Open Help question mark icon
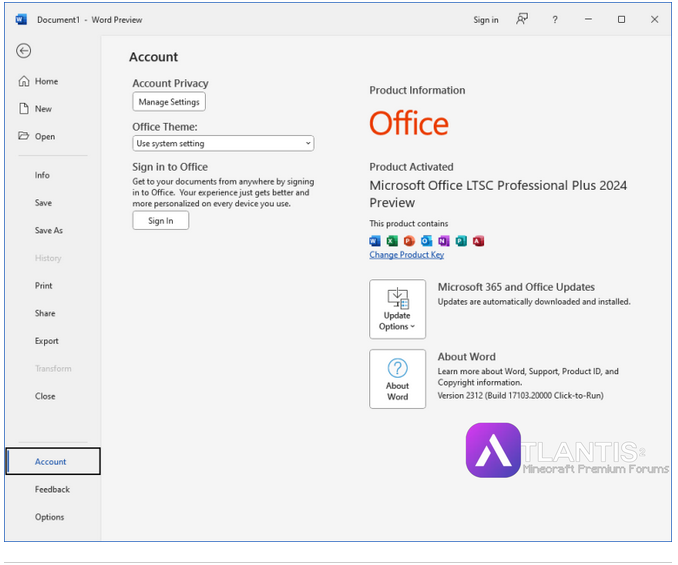This screenshot has height=565, width=678. [555, 20]
